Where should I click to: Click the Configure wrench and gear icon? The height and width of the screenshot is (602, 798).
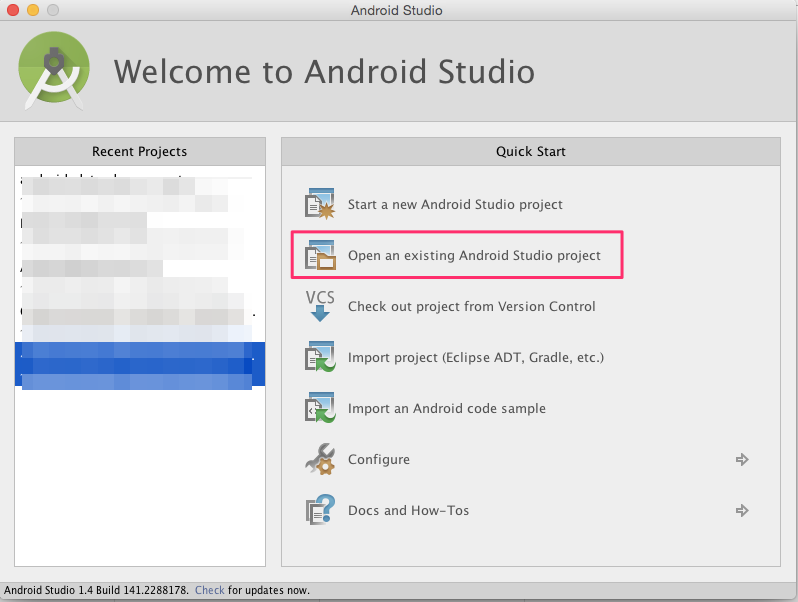(320, 459)
